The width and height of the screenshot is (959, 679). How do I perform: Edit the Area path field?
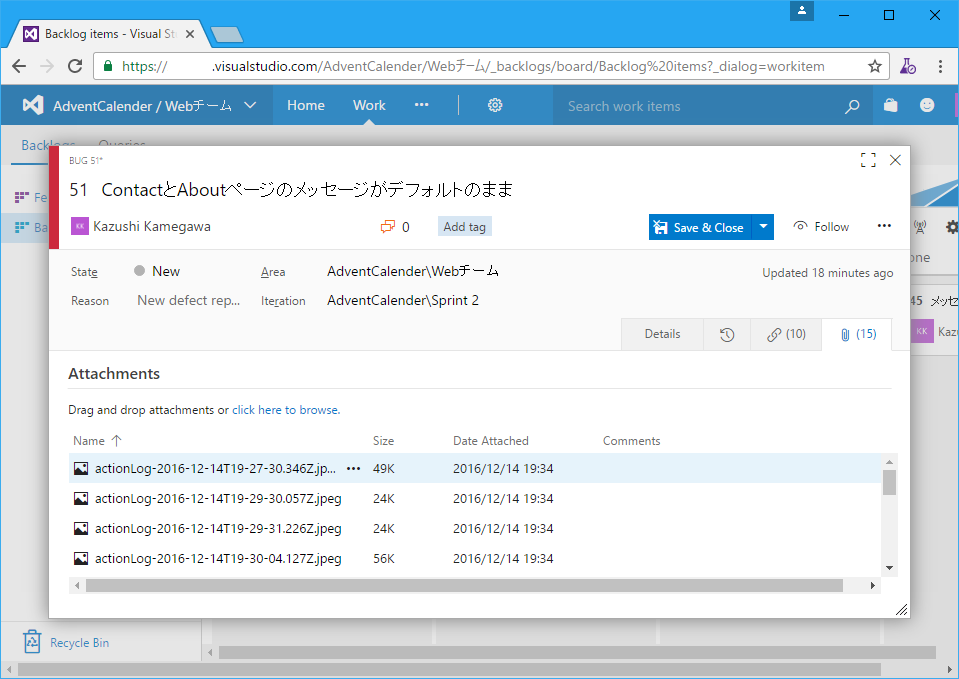(x=413, y=271)
